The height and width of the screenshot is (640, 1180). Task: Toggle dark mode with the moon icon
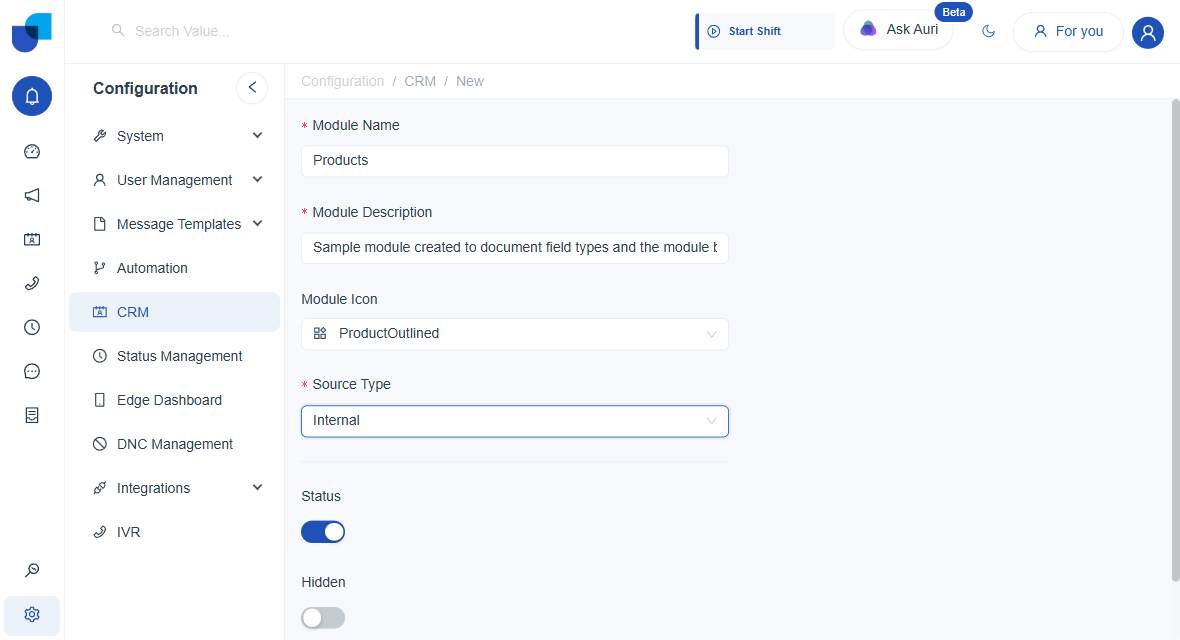click(989, 31)
